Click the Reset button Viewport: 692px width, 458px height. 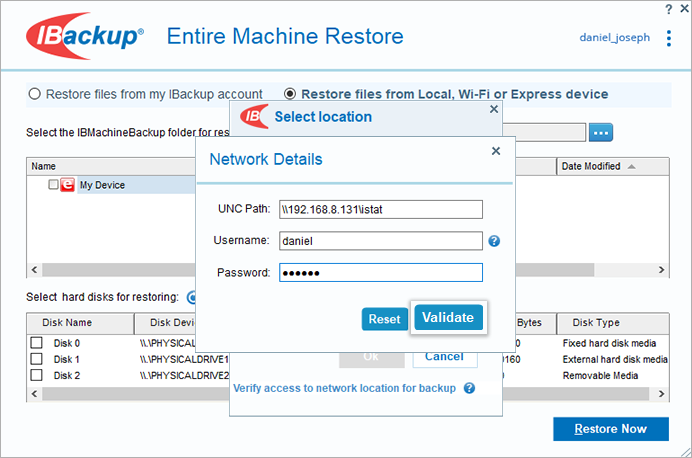(384, 319)
